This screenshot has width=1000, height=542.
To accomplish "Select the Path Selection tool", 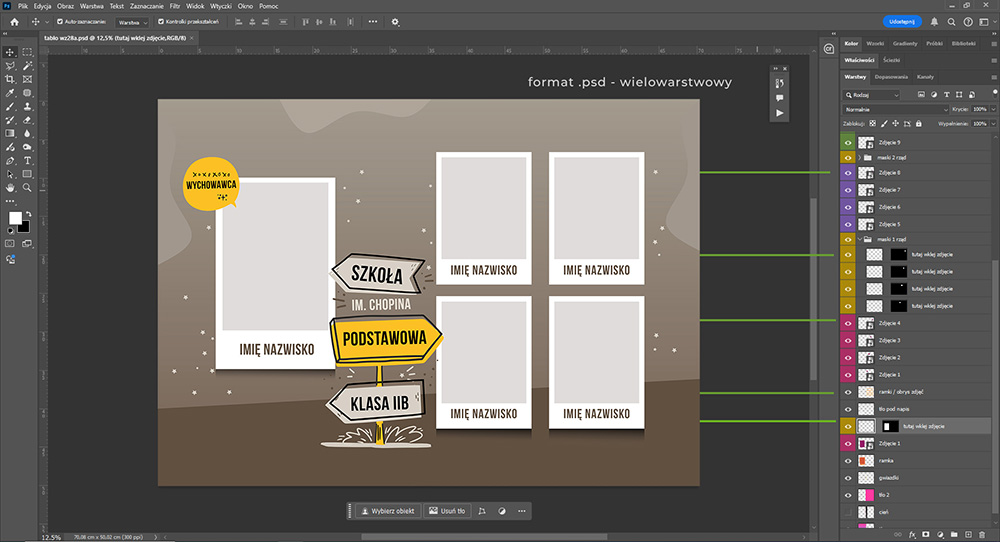I will click(x=10, y=174).
